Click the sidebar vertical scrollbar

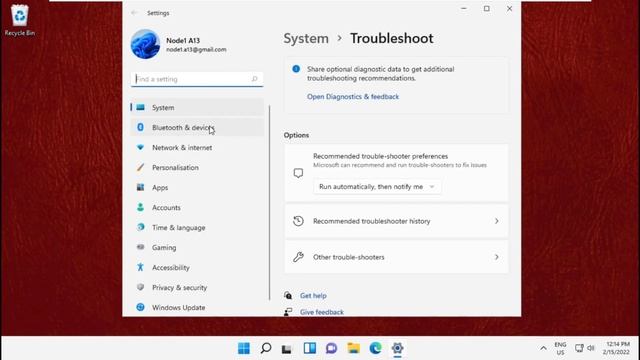tap(269, 203)
